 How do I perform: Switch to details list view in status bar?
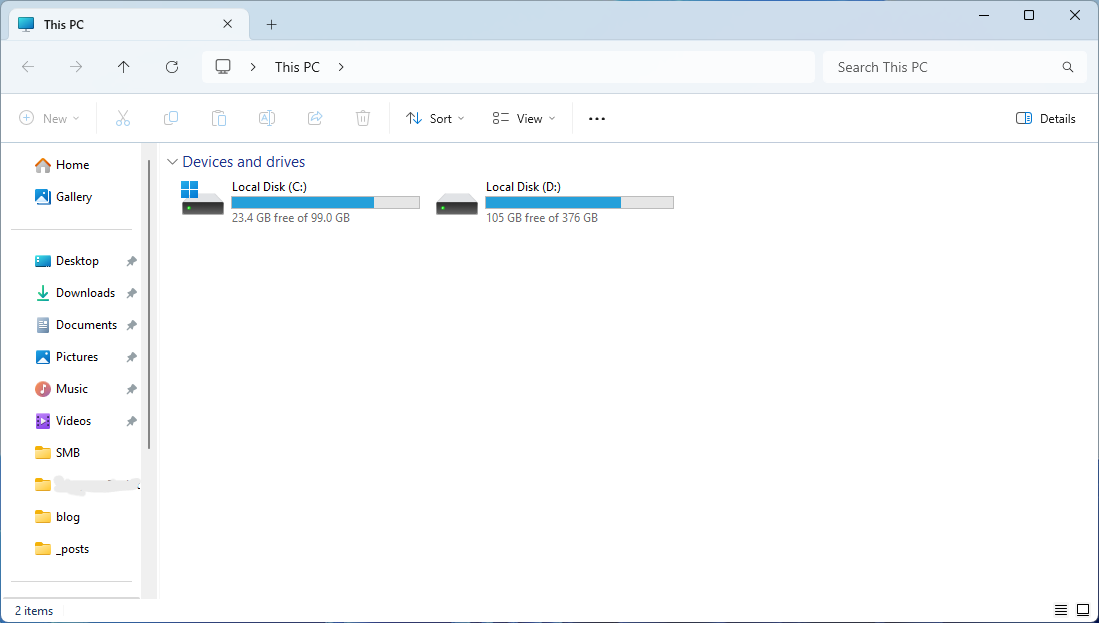(1061, 610)
